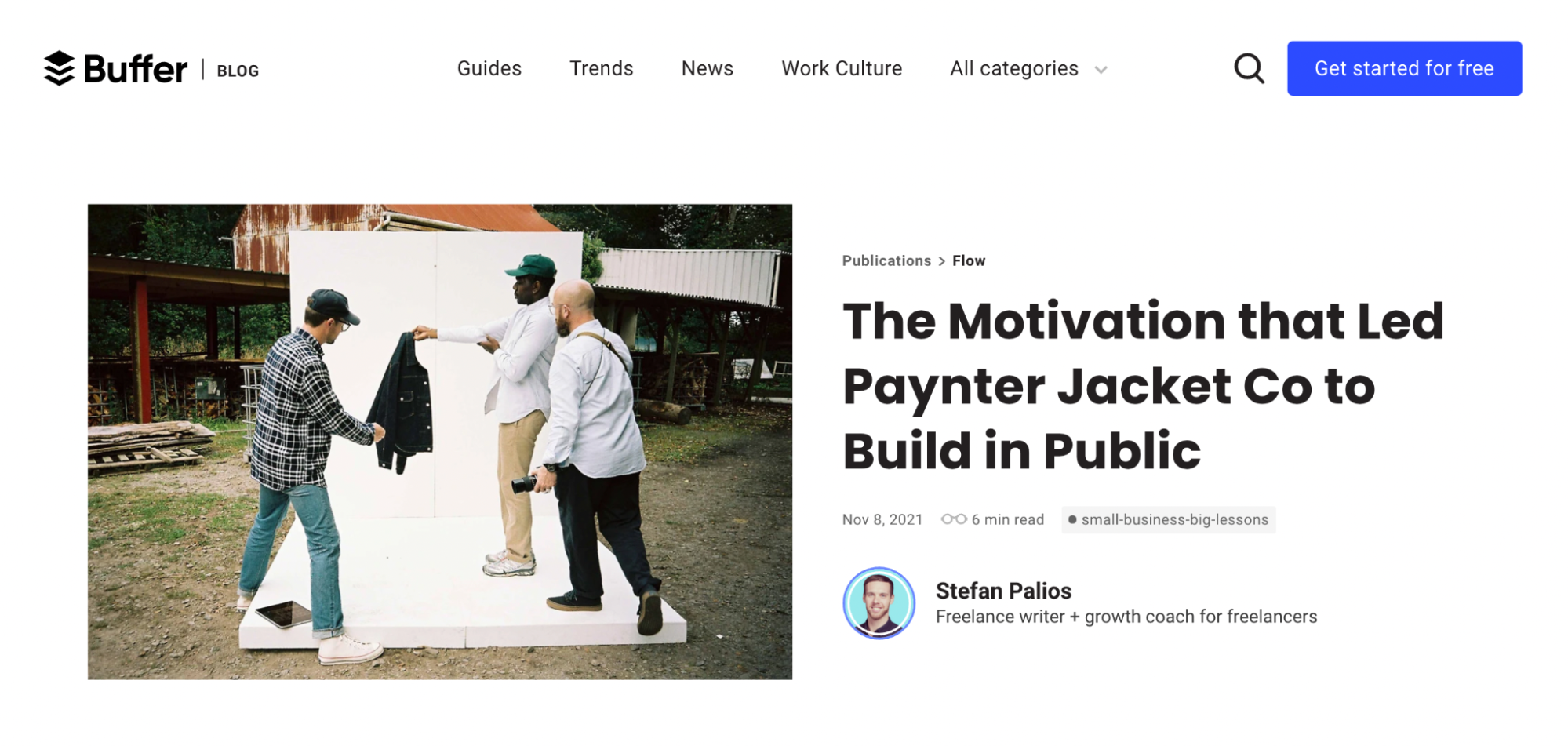1568x746 pixels.
Task: Click Stefan Palios's avatar photo
Action: click(x=879, y=602)
